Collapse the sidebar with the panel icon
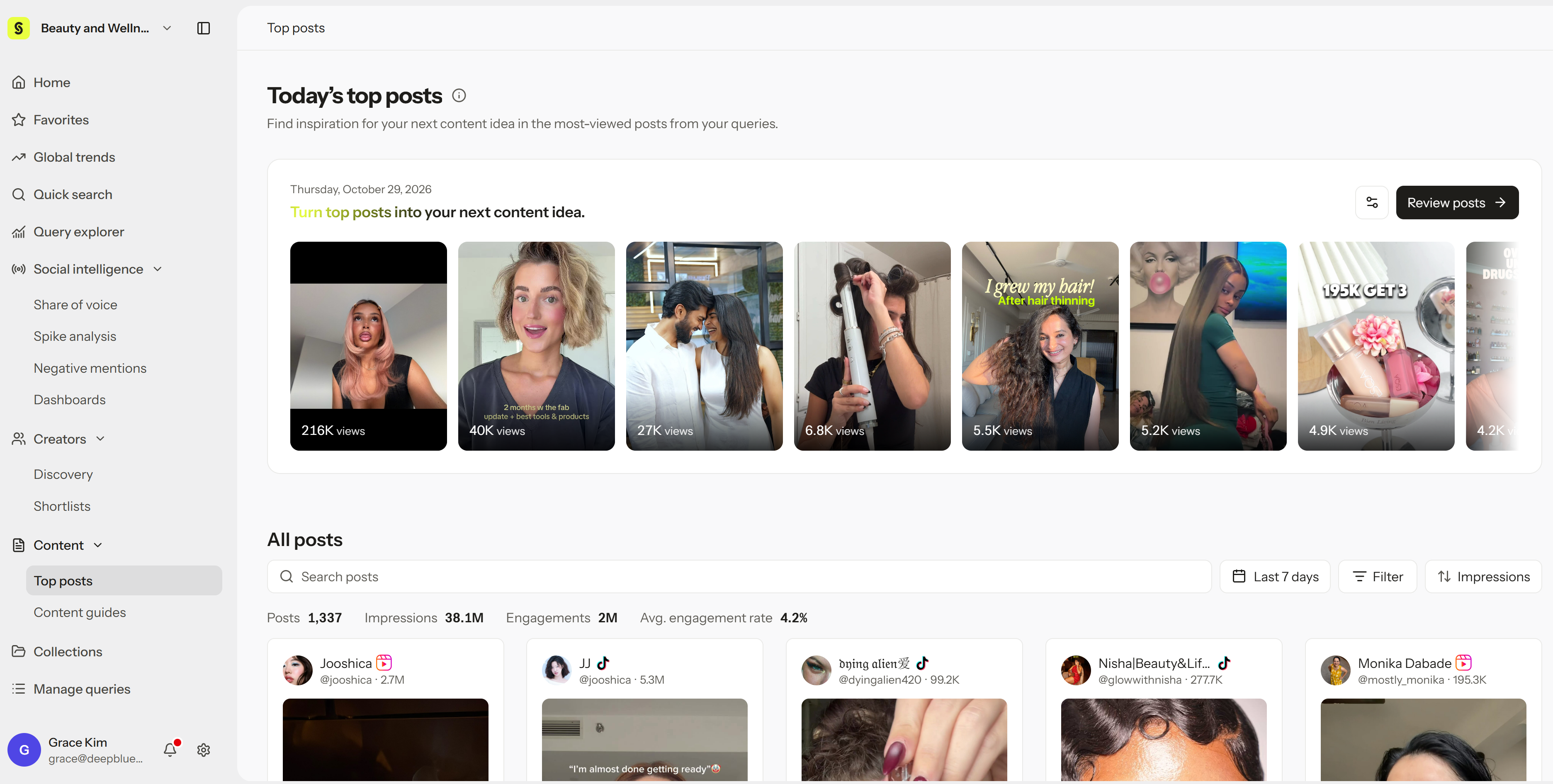This screenshot has width=1553, height=784. pyautogui.click(x=204, y=28)
